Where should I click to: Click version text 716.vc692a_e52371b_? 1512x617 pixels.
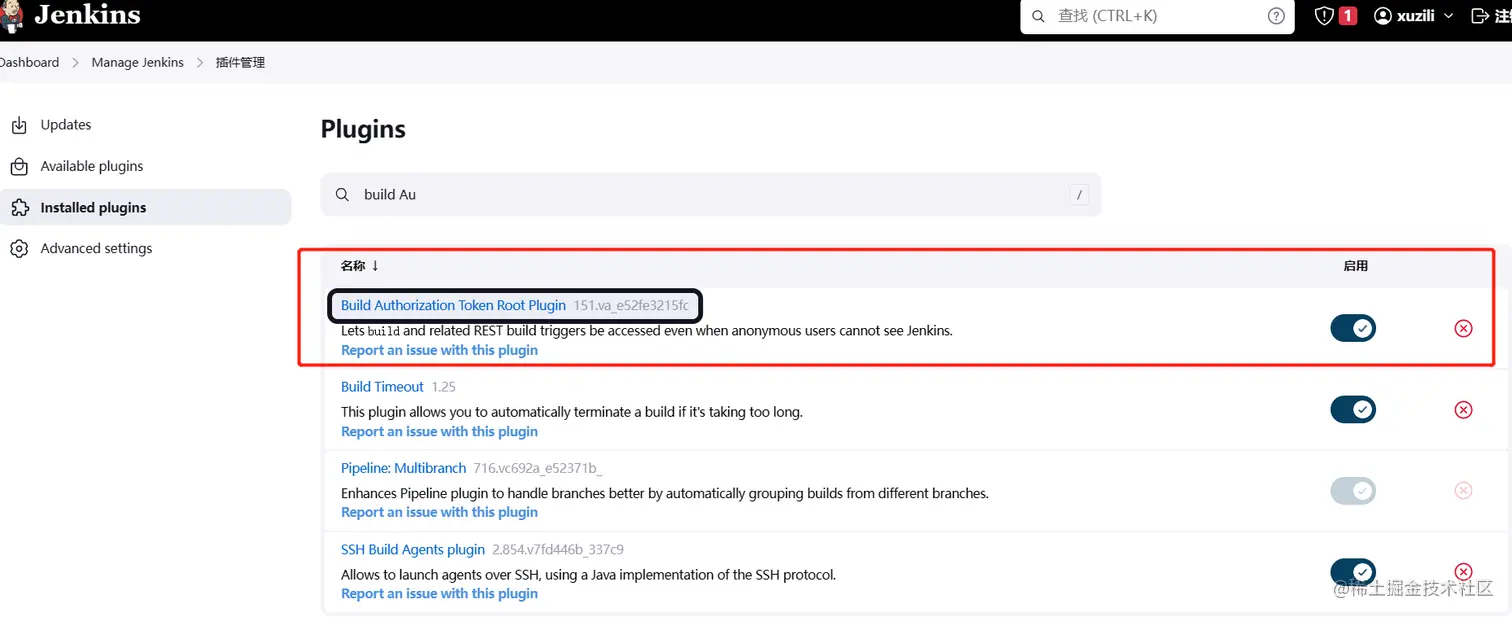537,467
